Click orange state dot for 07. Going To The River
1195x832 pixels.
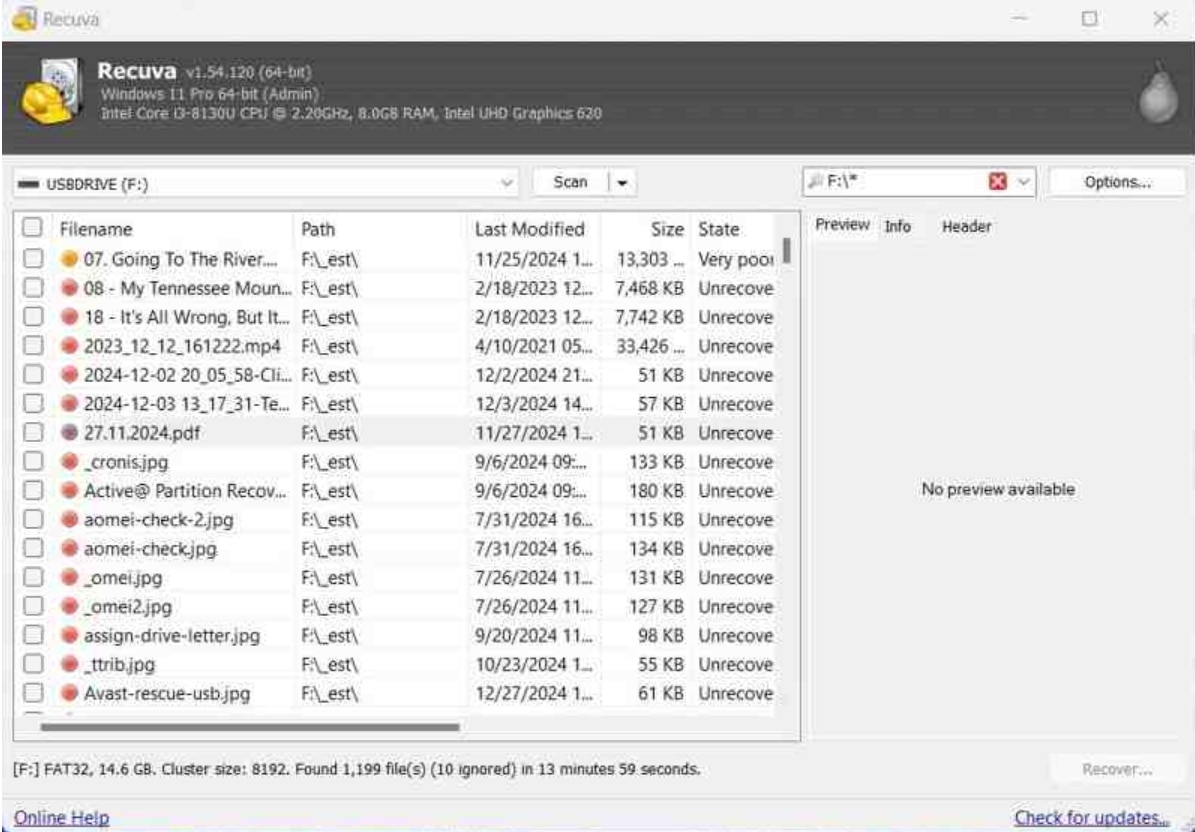click(69, 259)
